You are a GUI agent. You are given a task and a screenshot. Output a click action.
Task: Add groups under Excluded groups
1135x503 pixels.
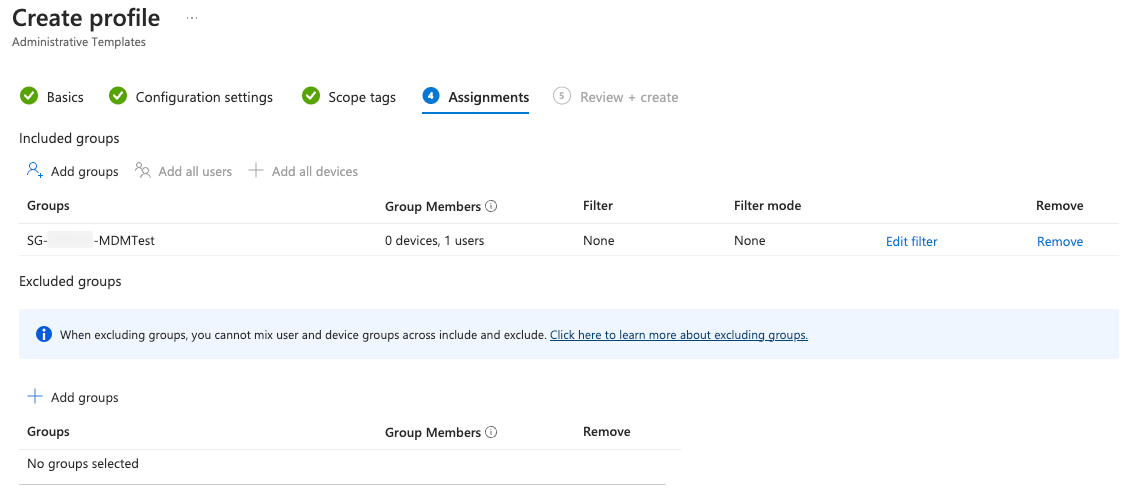coord(73,397)
